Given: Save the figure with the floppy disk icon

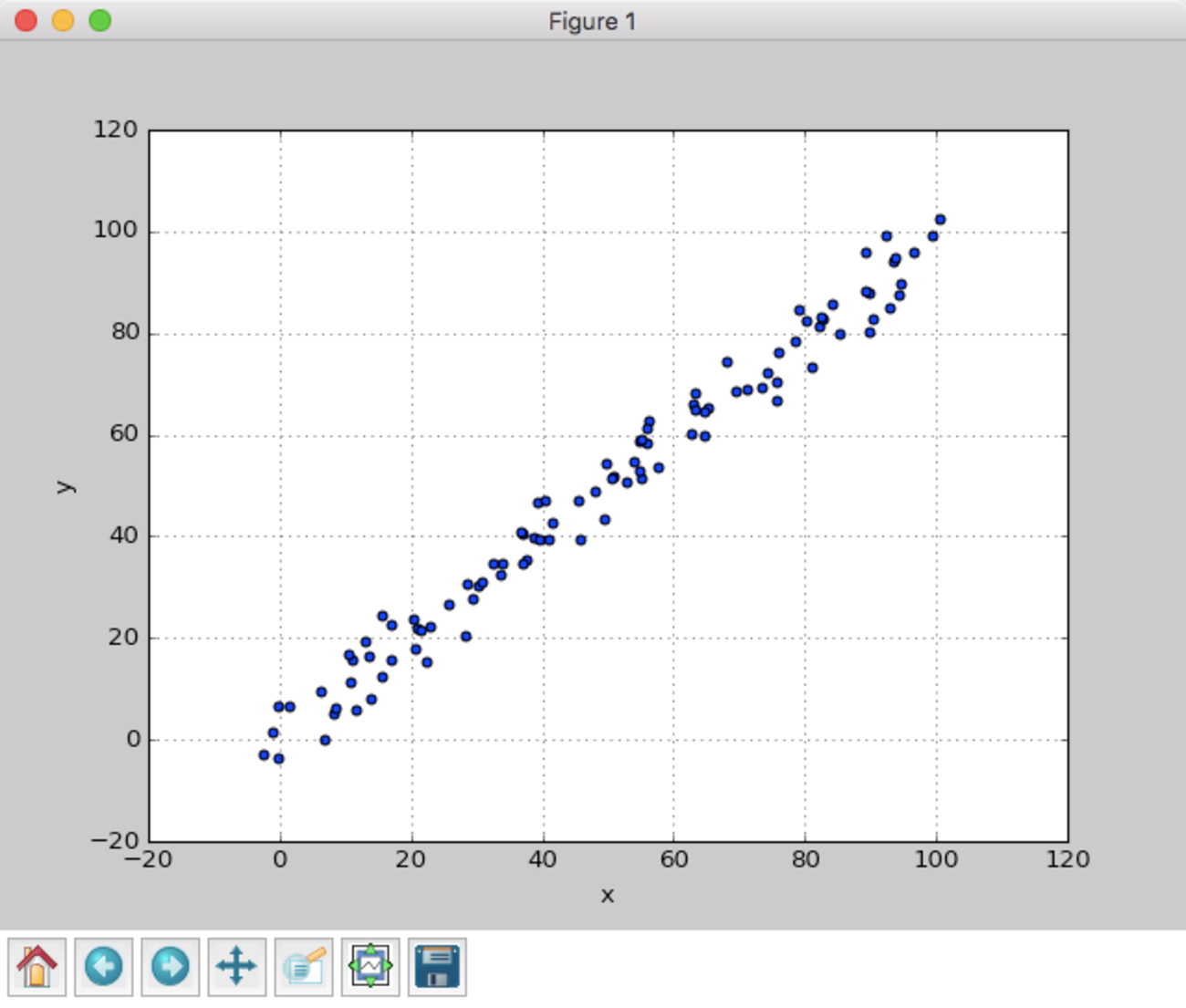Looking at the screenshot, I should tap(437, 966).
